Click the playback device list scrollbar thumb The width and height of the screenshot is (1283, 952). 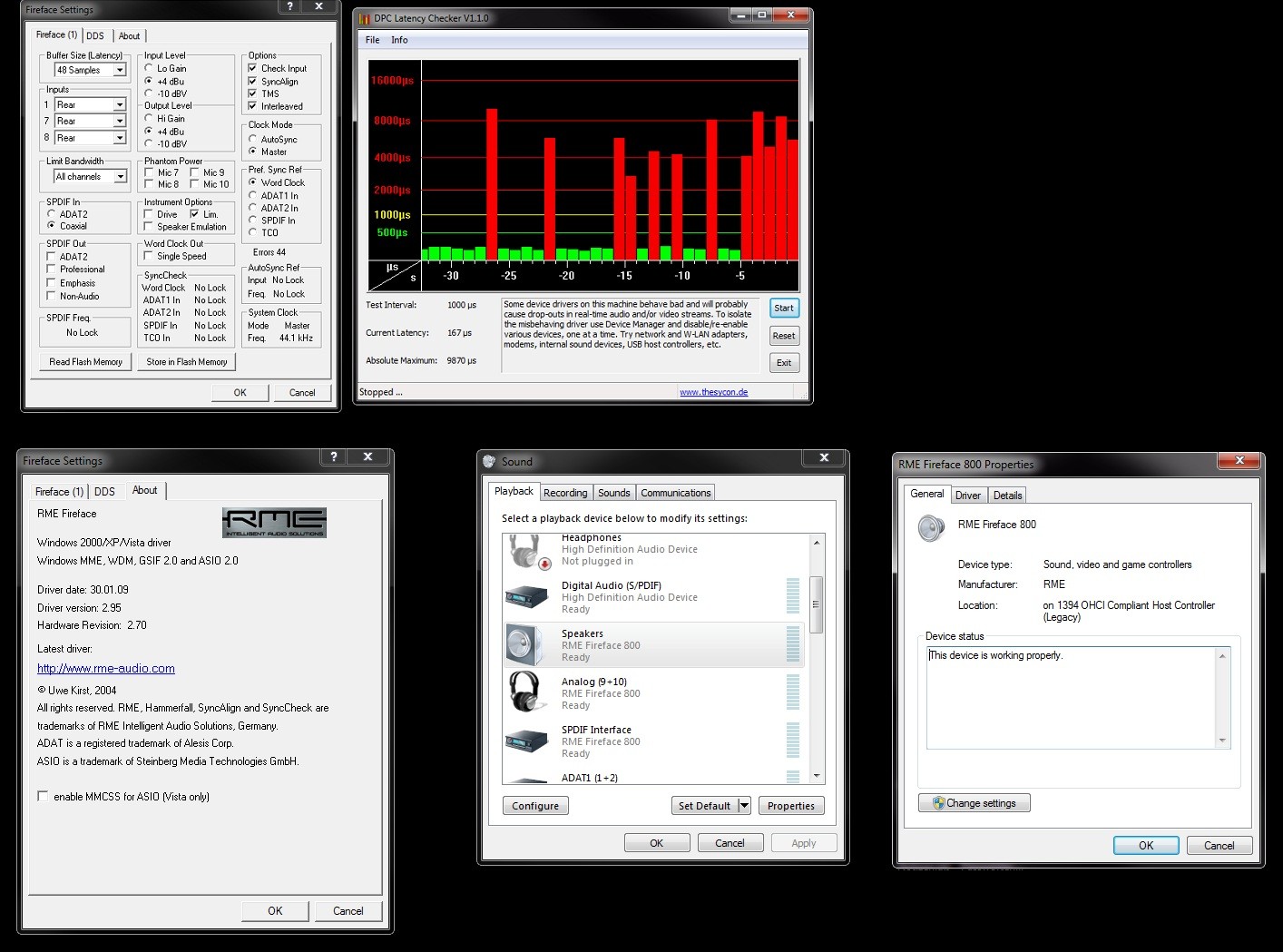[817, 604]
